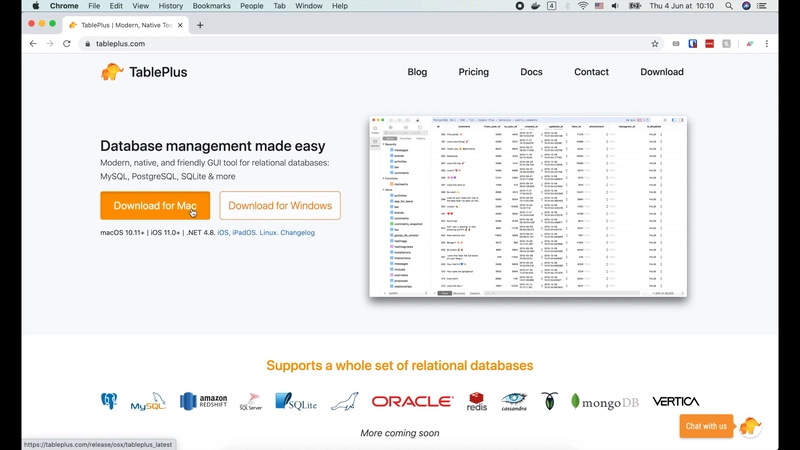Click the menu bar date and time
This screenshot has height=450, width=800.
pyautogui.click(x=682, y=6)
